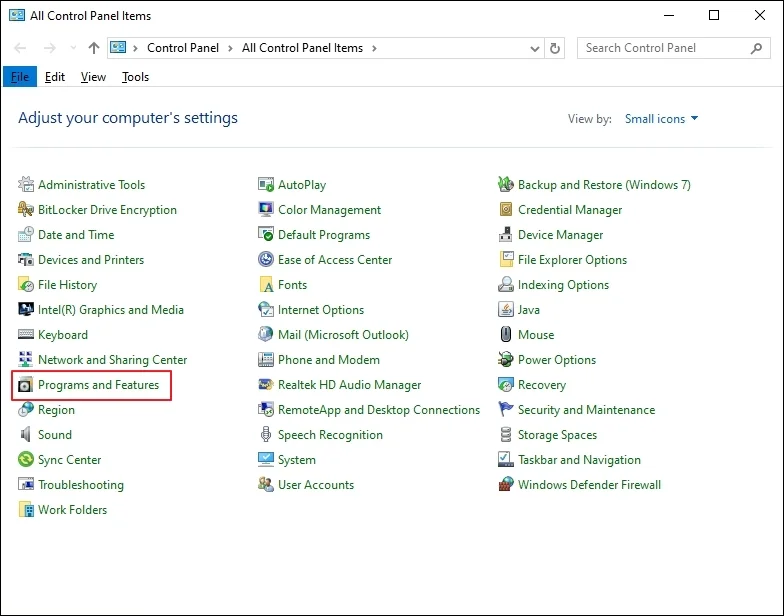Click the Credential Manager safe icon
784x616 pixels.
[x=506, y=210]
